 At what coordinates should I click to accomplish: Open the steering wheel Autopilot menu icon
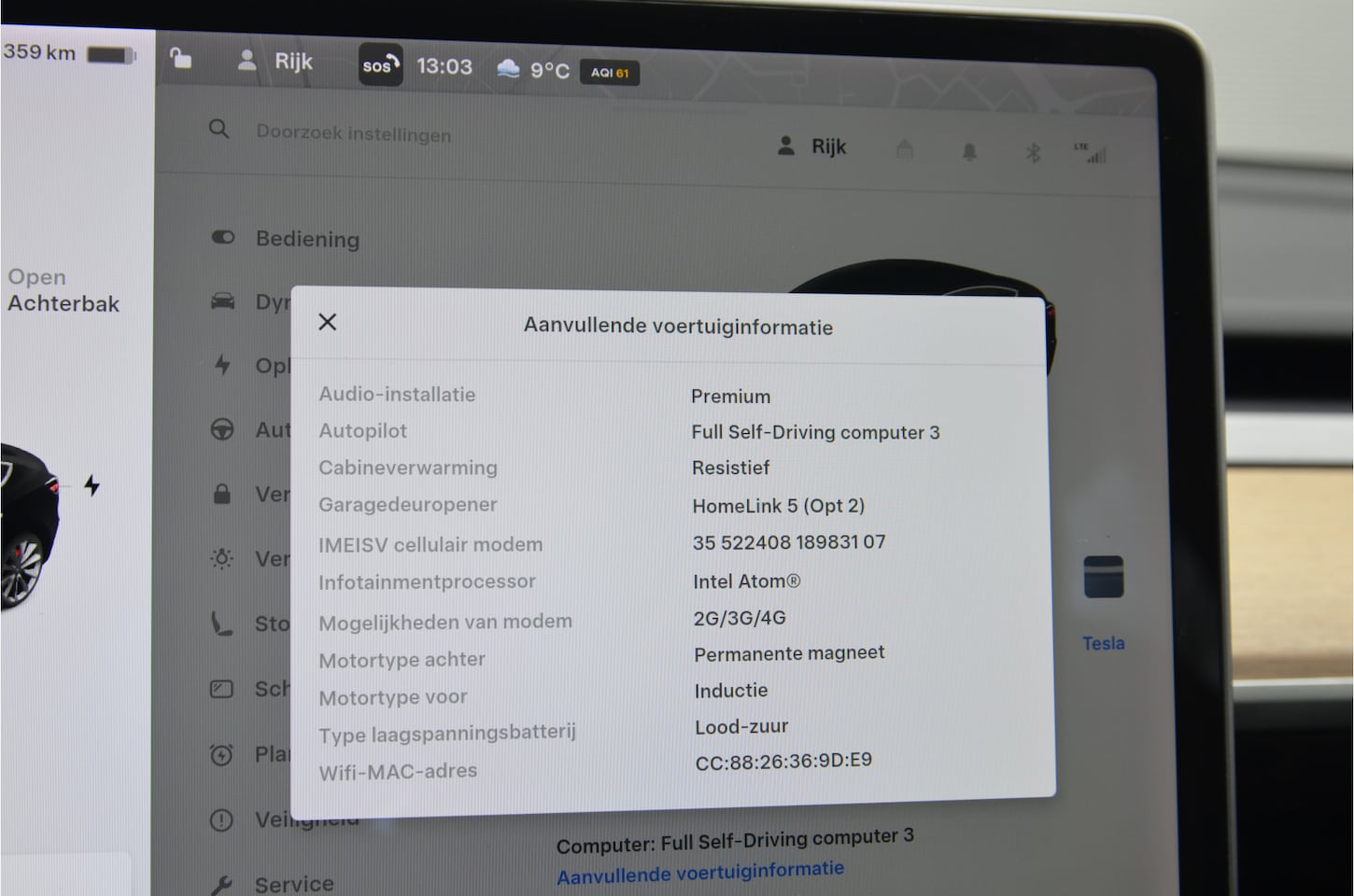point(222,429)
